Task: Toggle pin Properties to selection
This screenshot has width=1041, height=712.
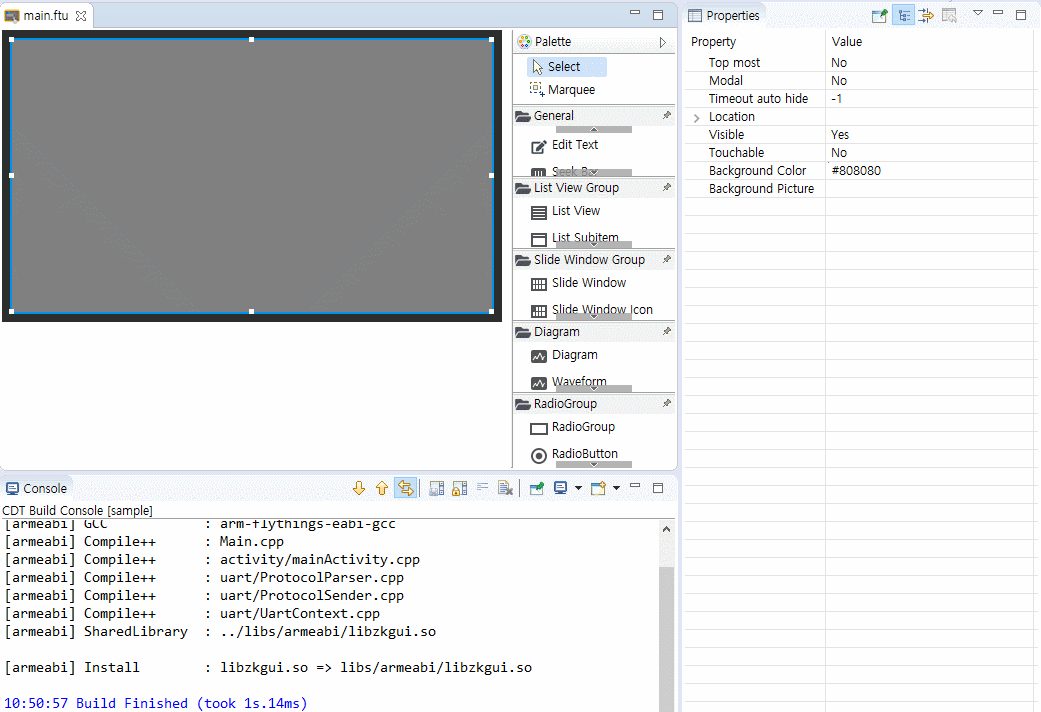Action: pos(879,15)
